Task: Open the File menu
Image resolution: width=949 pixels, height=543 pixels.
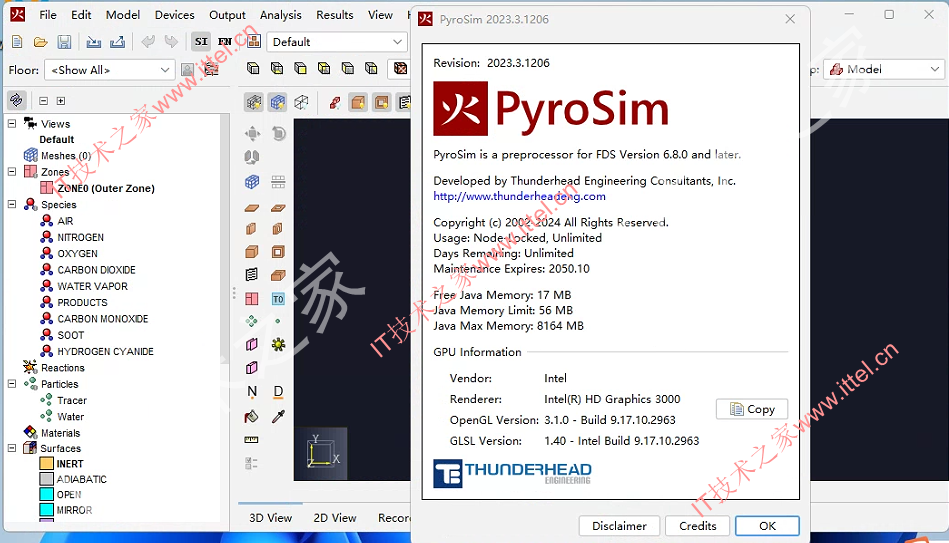Action: [48, 15]
